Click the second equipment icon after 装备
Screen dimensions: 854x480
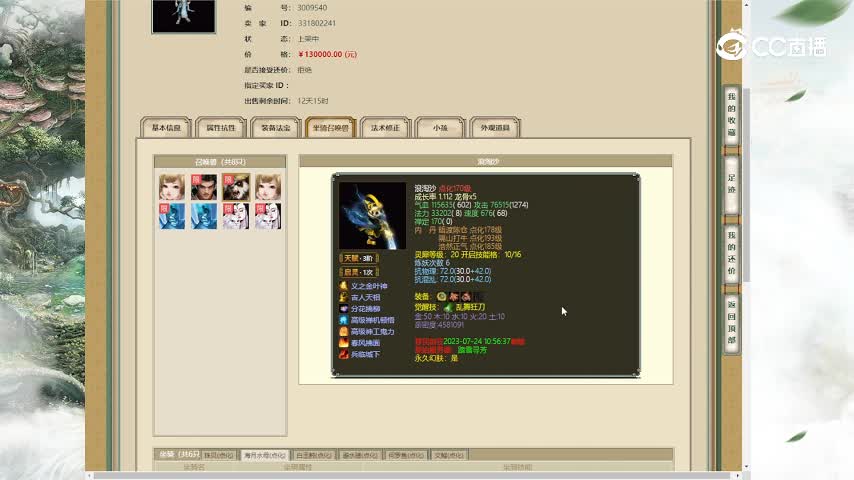click(454, 296)
